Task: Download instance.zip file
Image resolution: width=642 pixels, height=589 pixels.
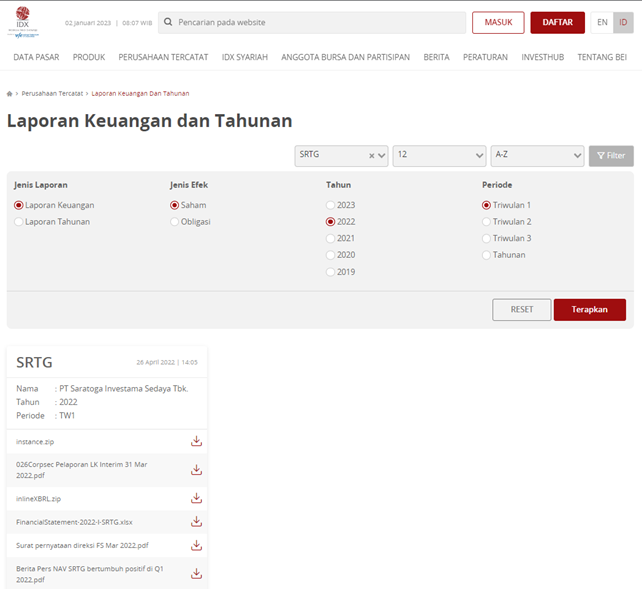Action: (x=197, y=441)
